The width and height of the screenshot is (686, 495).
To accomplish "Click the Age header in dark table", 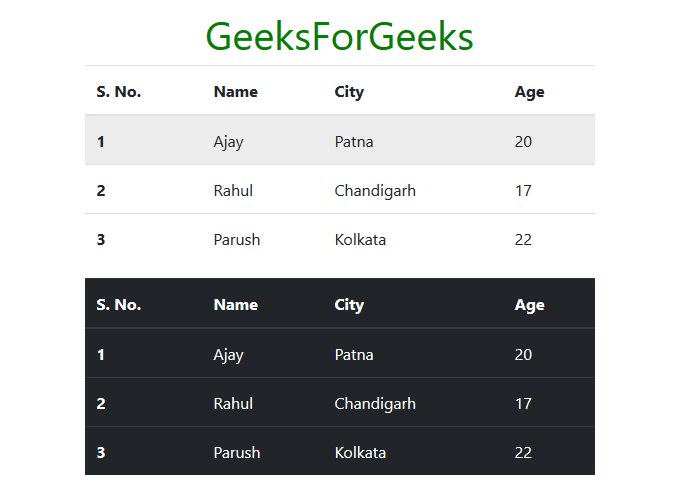I will tap(529, 305).
